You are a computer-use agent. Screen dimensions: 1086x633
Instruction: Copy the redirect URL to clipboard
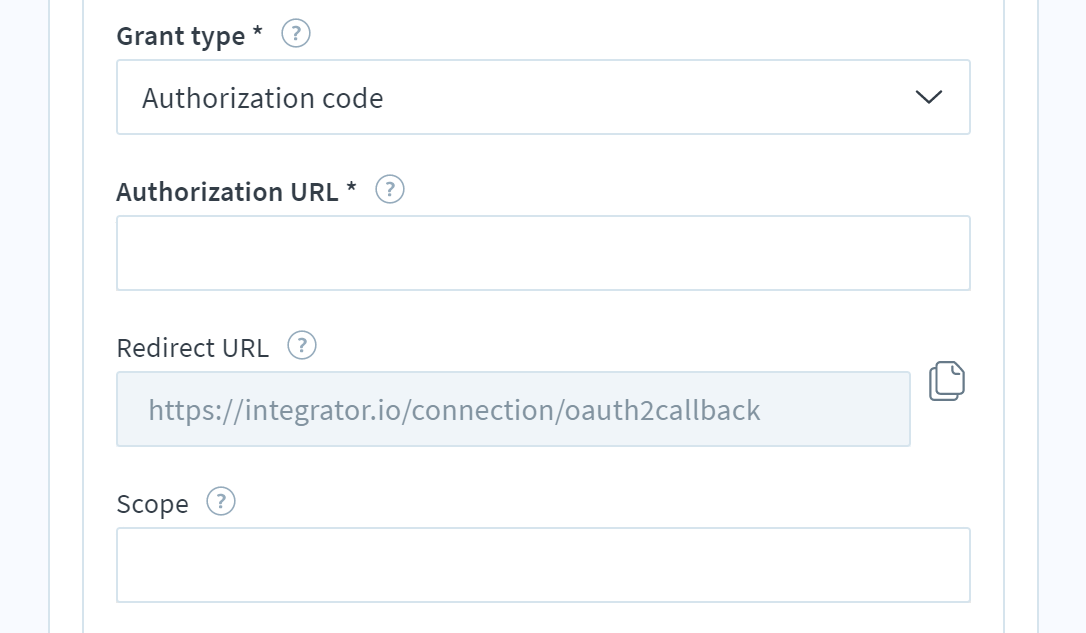pos(947,380)
